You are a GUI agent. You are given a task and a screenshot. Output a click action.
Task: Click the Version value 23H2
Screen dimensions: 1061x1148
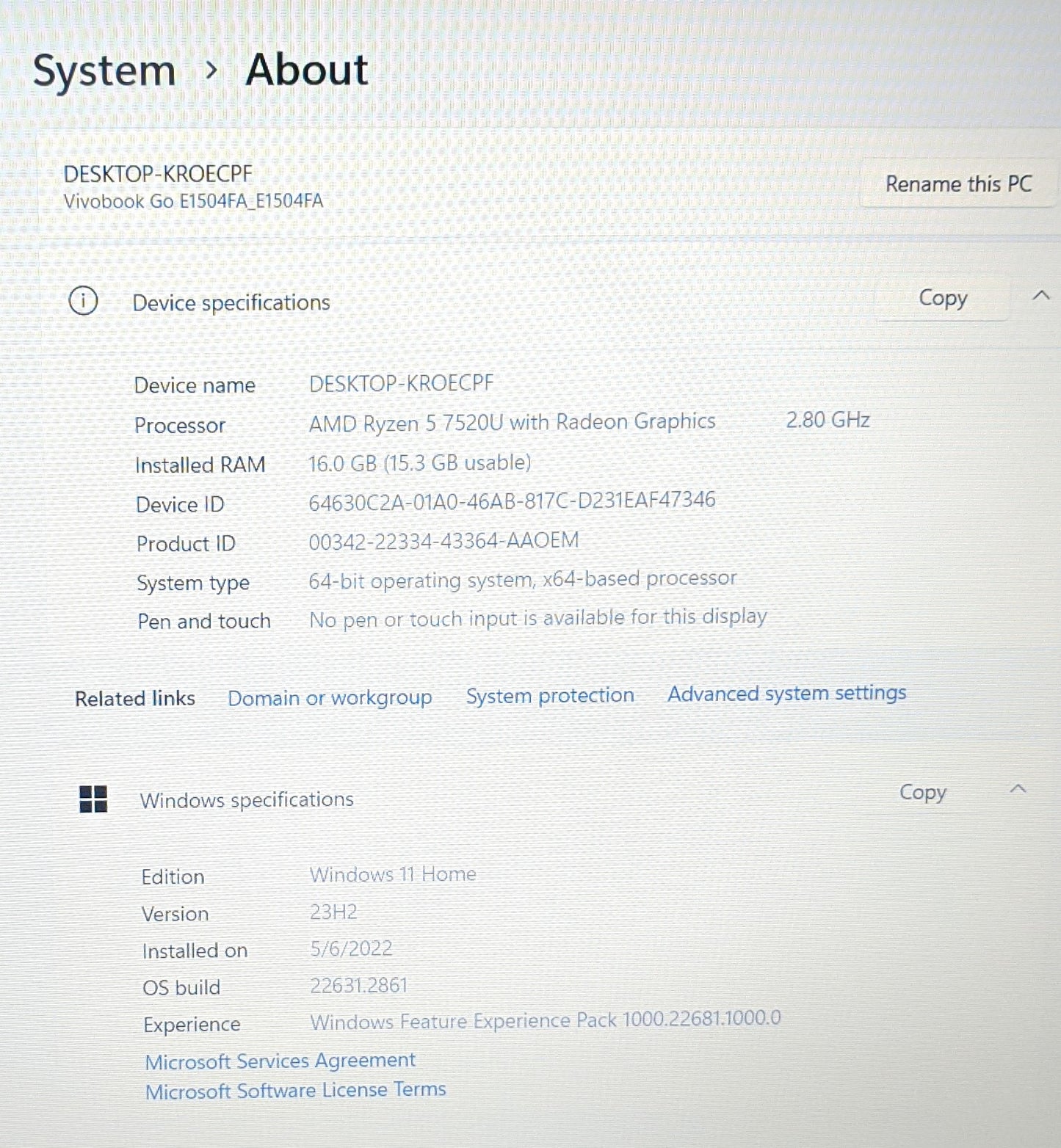(x=333, y=912)
